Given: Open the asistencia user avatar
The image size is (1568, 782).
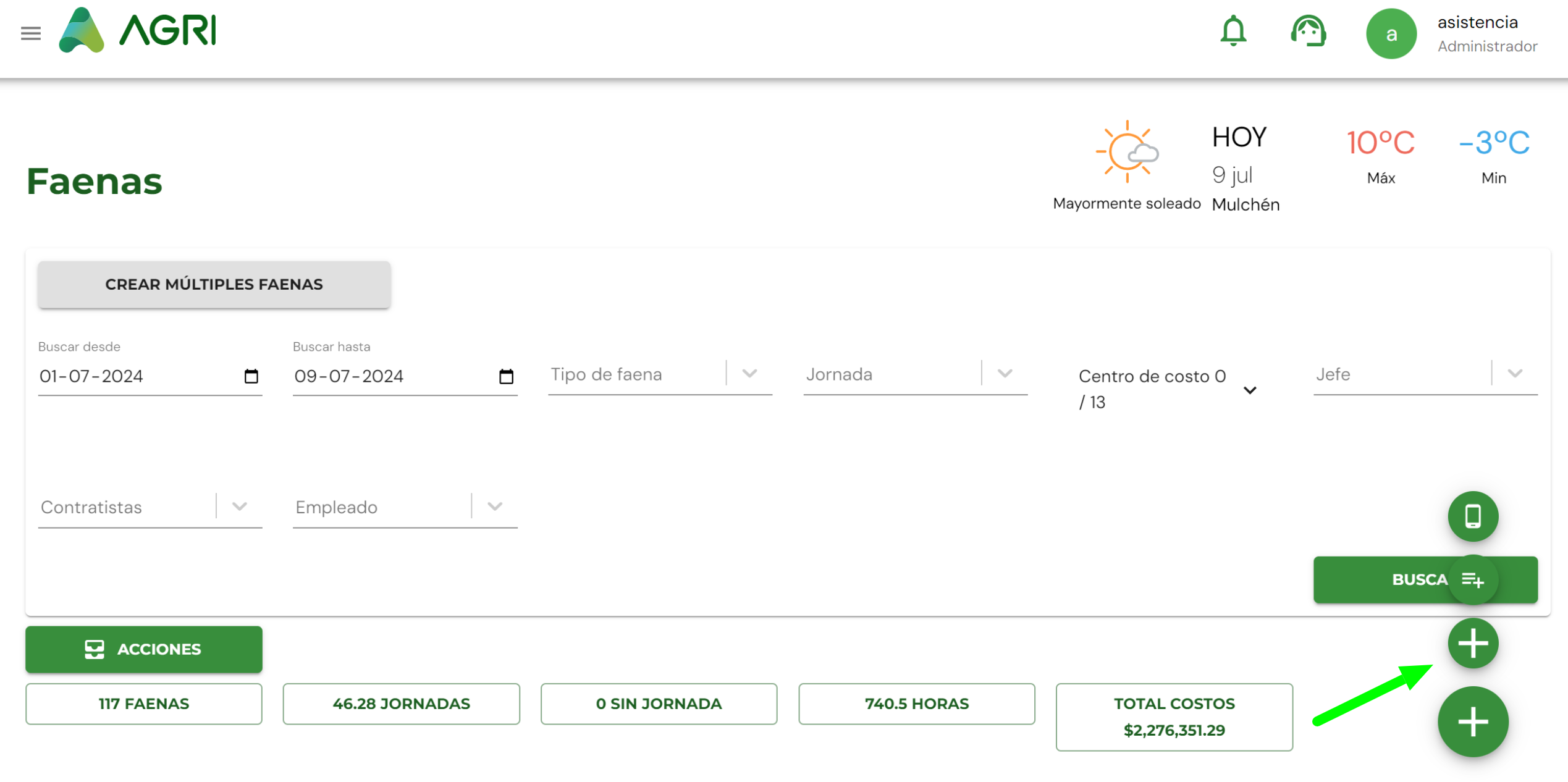Looking at the screenshot, I should [x=1391, y=34].
